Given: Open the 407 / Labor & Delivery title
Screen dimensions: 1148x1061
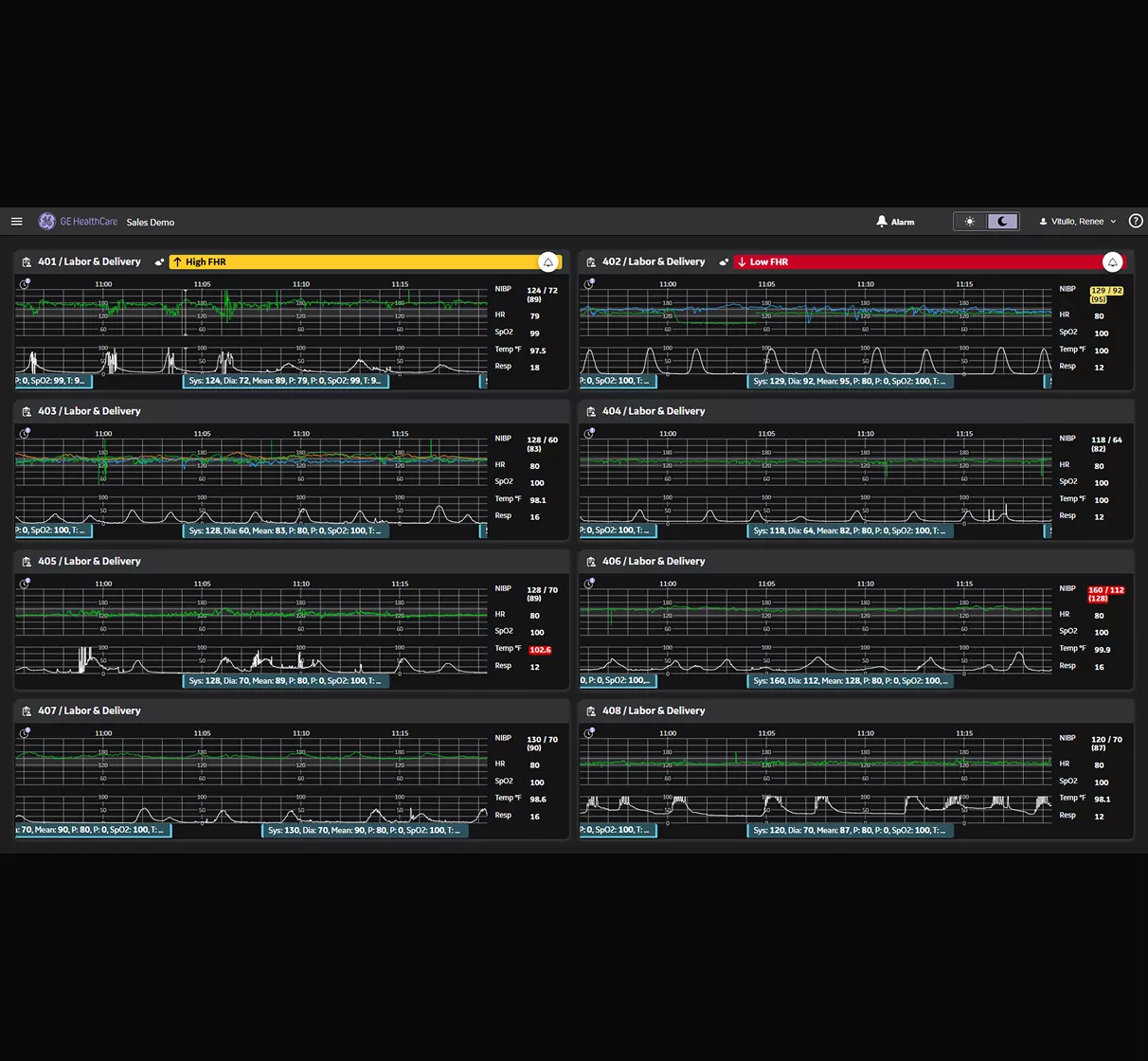Looking at the screenshot, I should pos(89,710).
